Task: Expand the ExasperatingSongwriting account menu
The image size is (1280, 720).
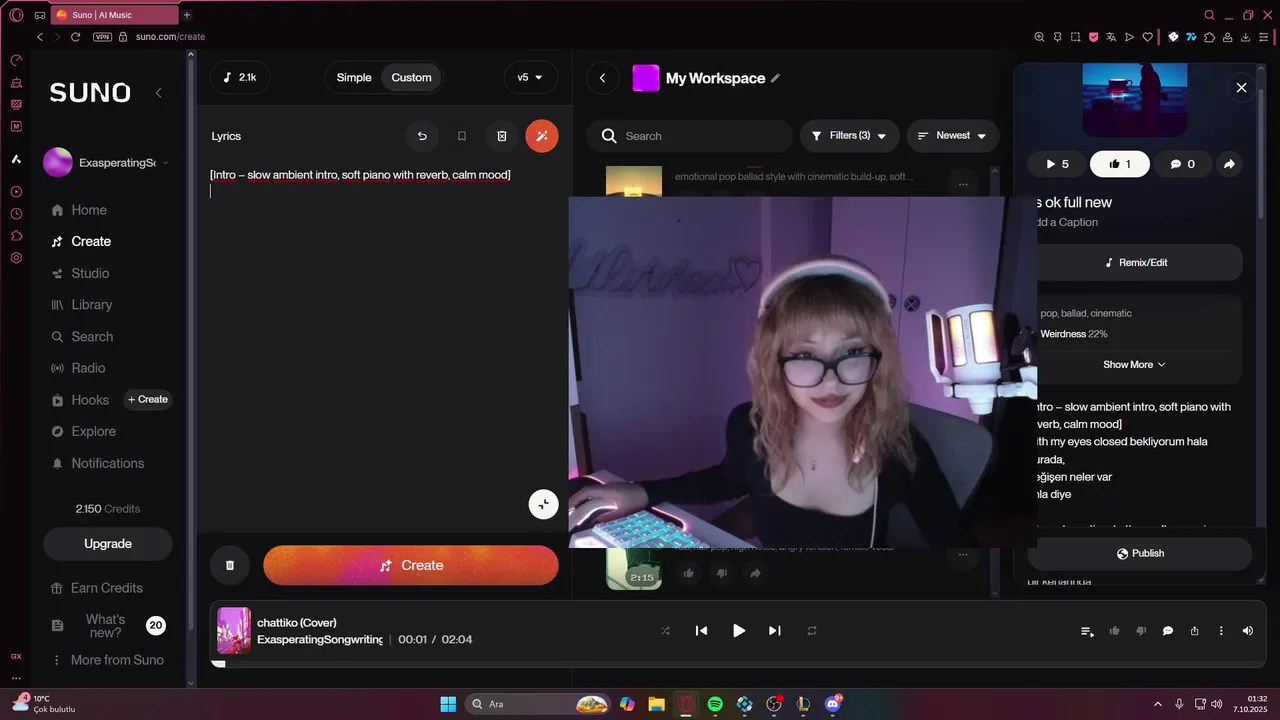Action: (x=107, y=163)
